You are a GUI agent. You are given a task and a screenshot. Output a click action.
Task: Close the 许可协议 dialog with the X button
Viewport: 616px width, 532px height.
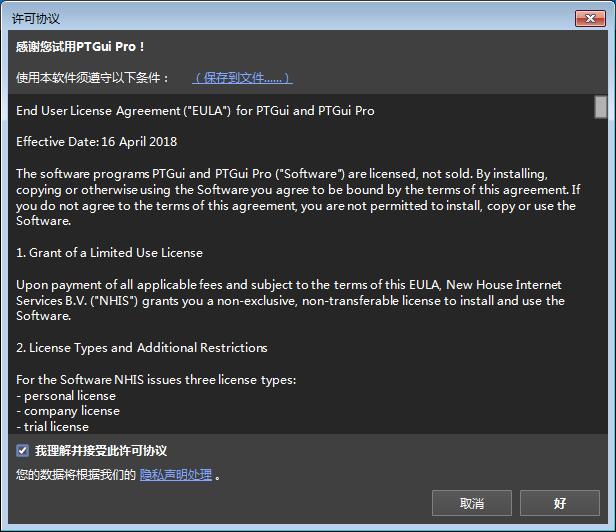(x=590, y=18)
